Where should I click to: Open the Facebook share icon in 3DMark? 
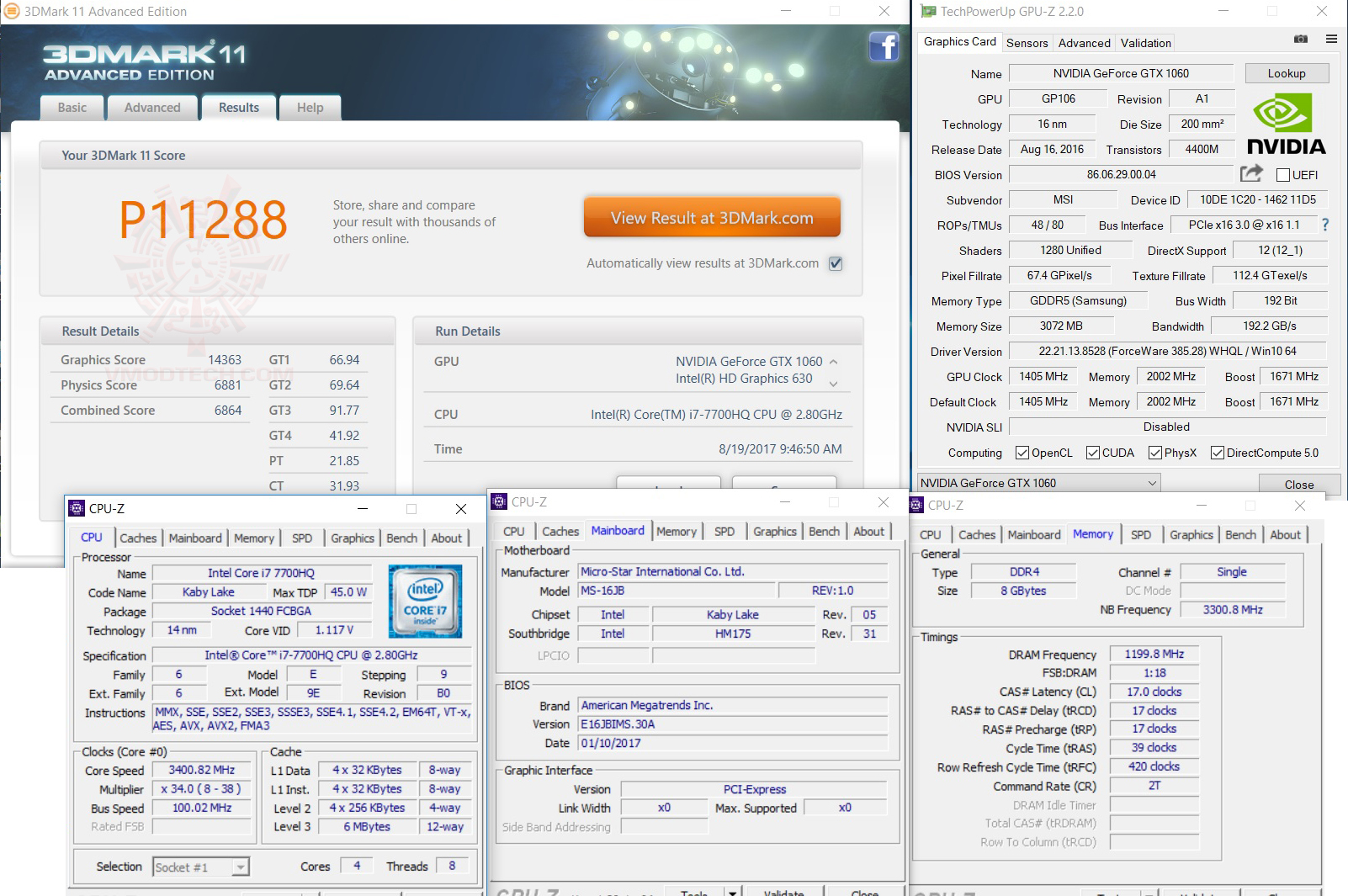pos(884,46)
